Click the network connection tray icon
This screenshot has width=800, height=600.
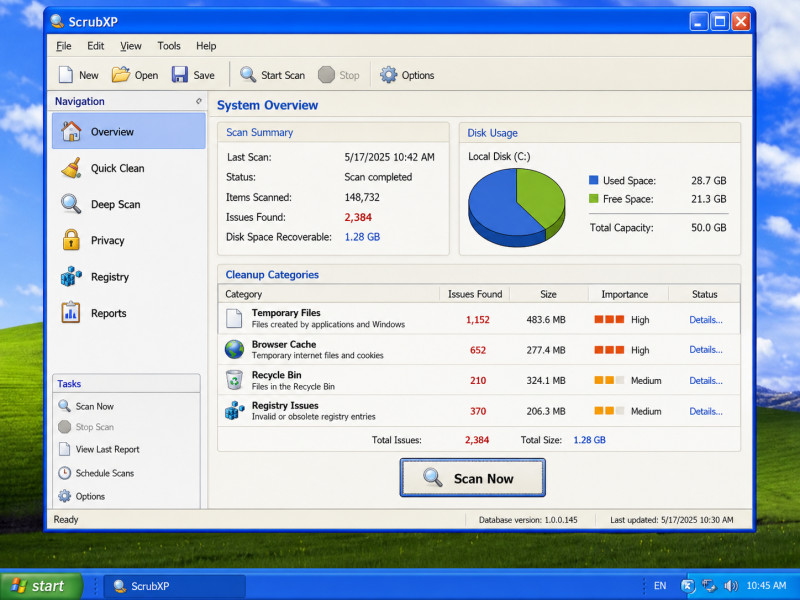click(x=709, y=586)
